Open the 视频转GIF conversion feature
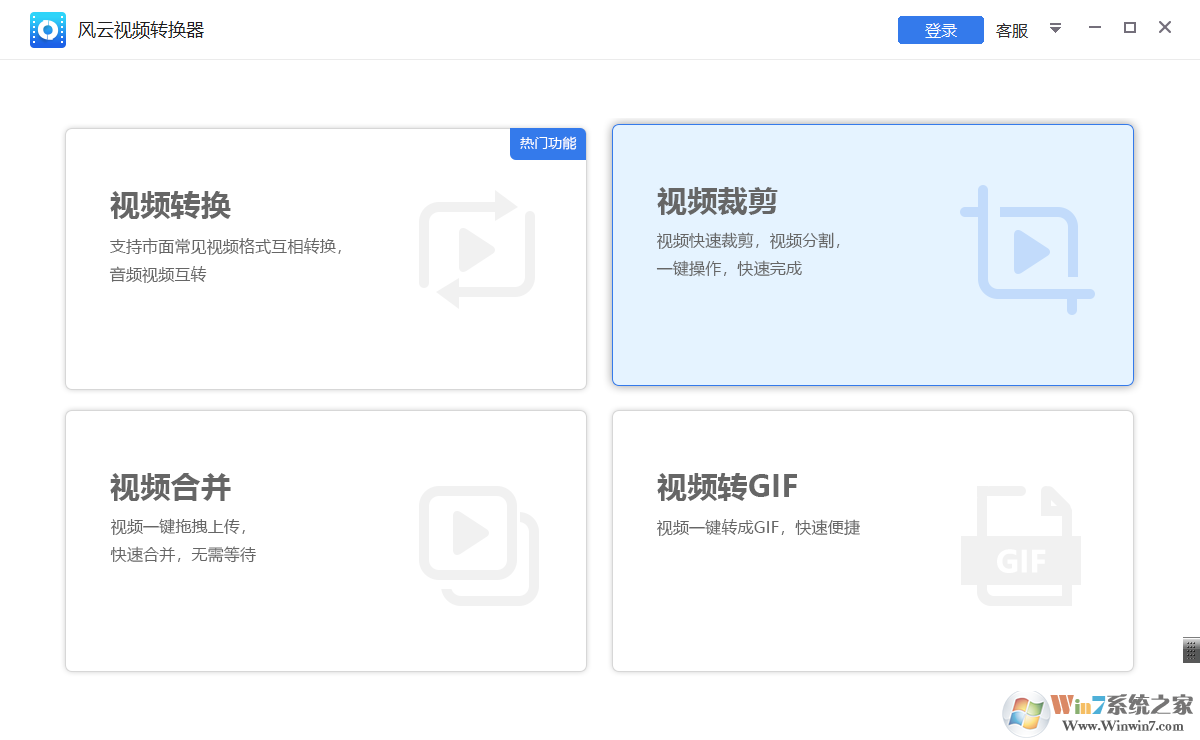This screenshot has height=740, width=1200. 872,540
